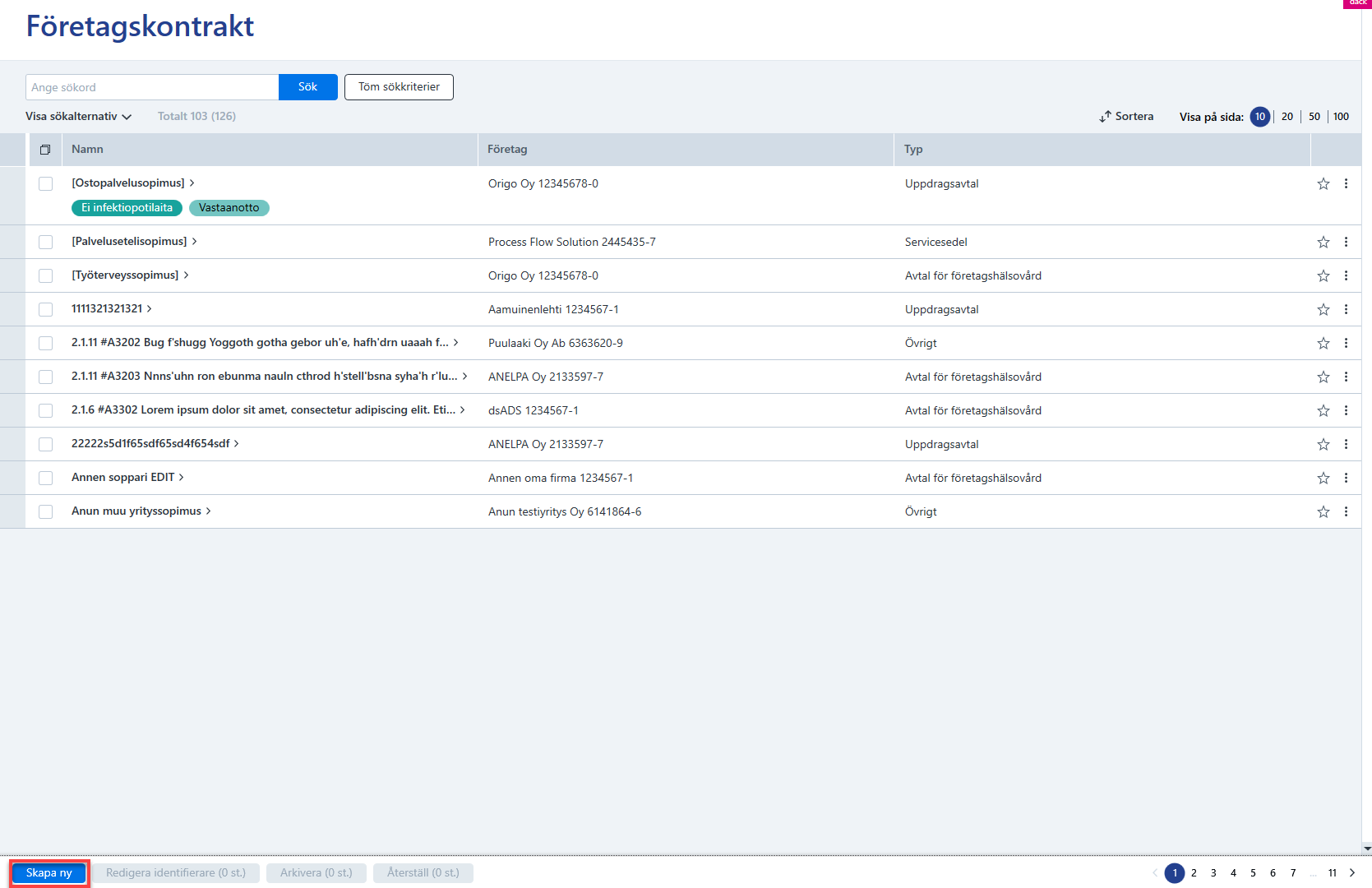Open the 22222s5d1f65sdf65sd4f654sdf contract

[155, 444]
